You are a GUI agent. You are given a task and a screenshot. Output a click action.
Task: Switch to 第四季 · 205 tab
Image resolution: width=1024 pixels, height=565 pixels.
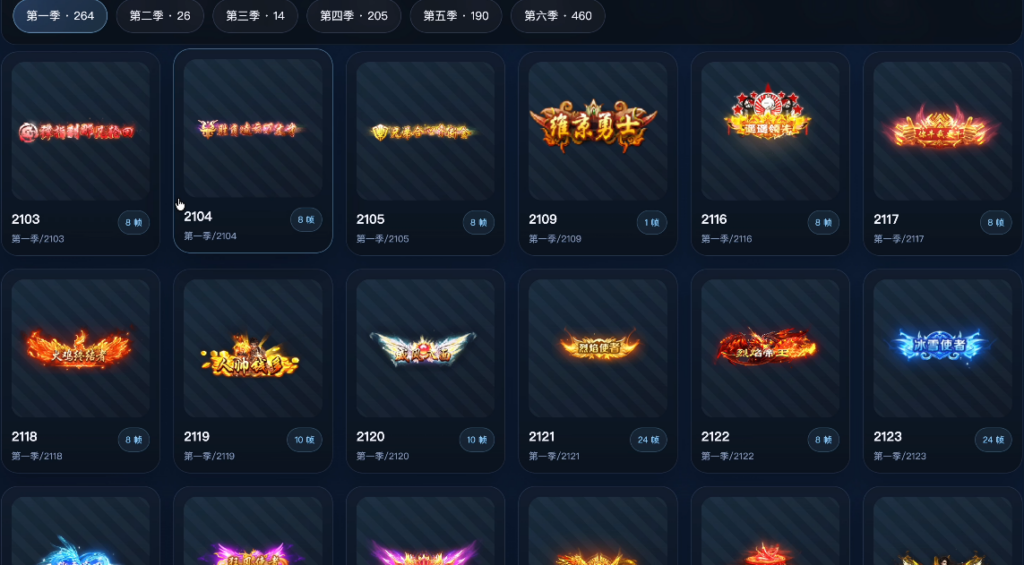point(354,16)
